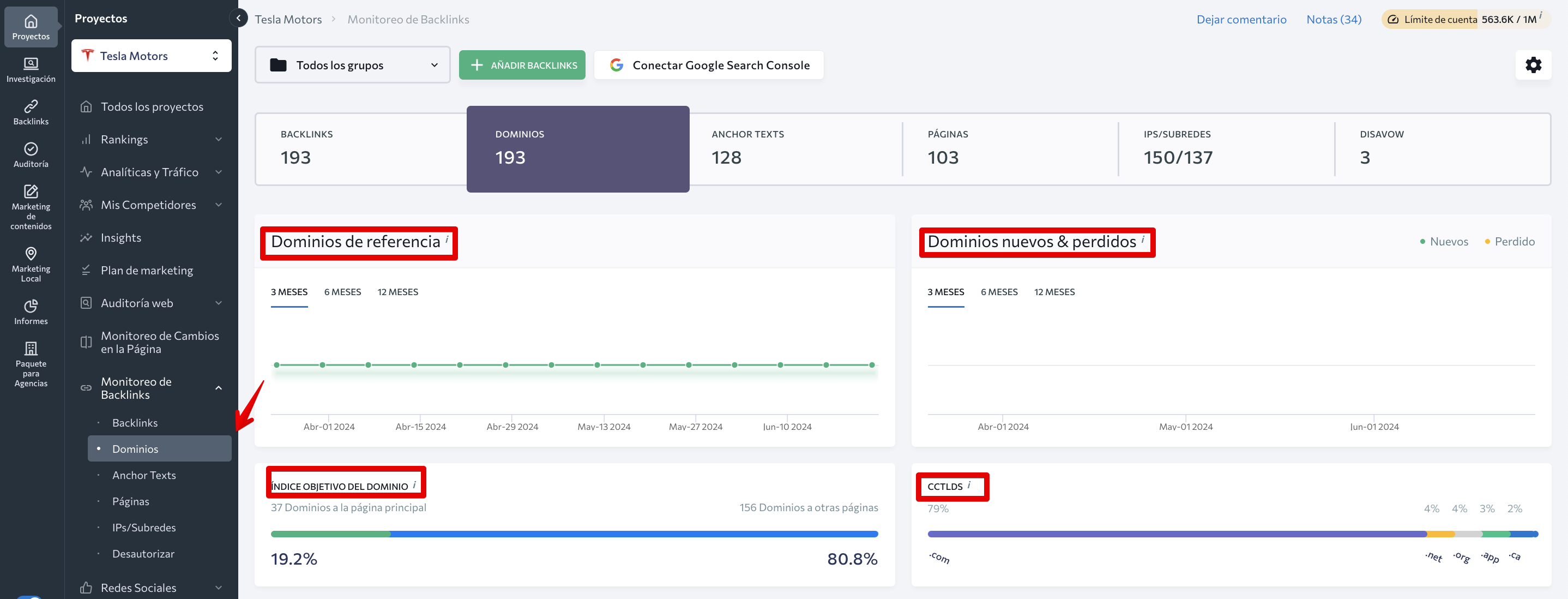Open Todos los proyectos in the menu
1568x599 pixels.
151,106
